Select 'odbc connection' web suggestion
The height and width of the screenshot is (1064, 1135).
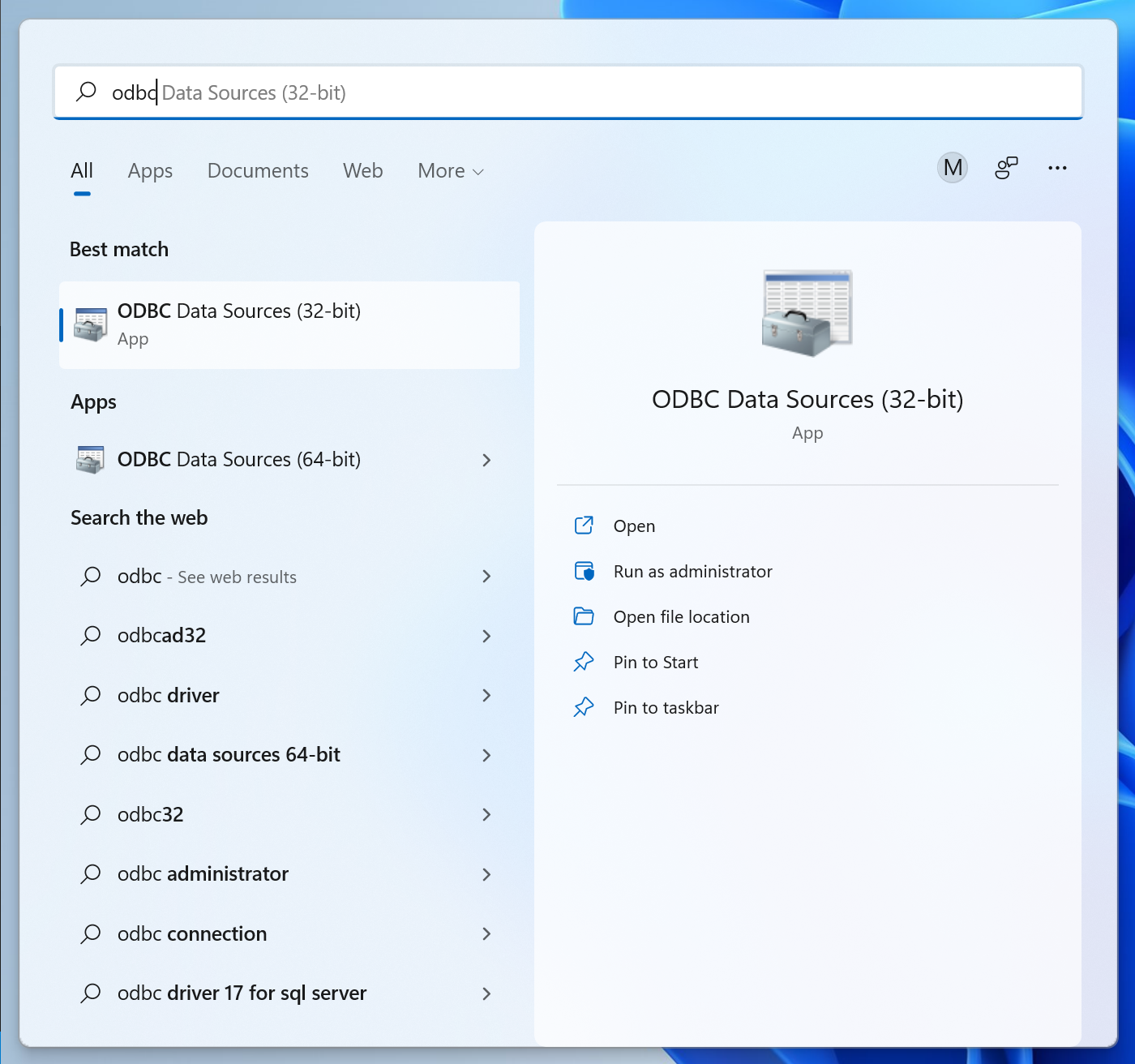click(x=289, y=934)
